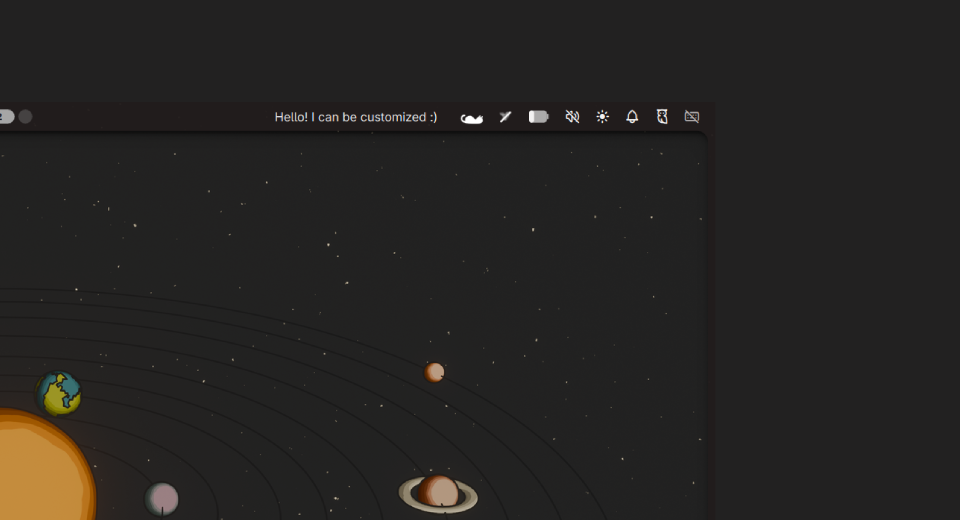This screenshot has width=960, height=520.
Task: Open notifications via the bell icon
Action: [x=632, y=116]
